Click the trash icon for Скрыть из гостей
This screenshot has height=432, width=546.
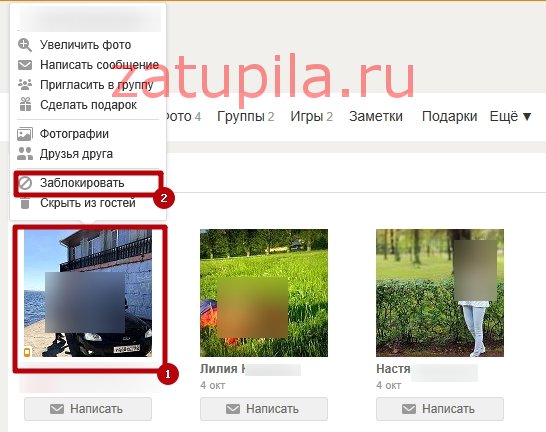coord(25,203)
